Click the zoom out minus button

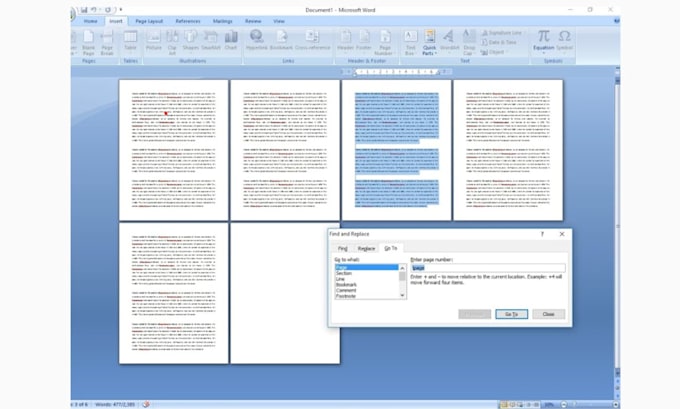pos(564,405)
